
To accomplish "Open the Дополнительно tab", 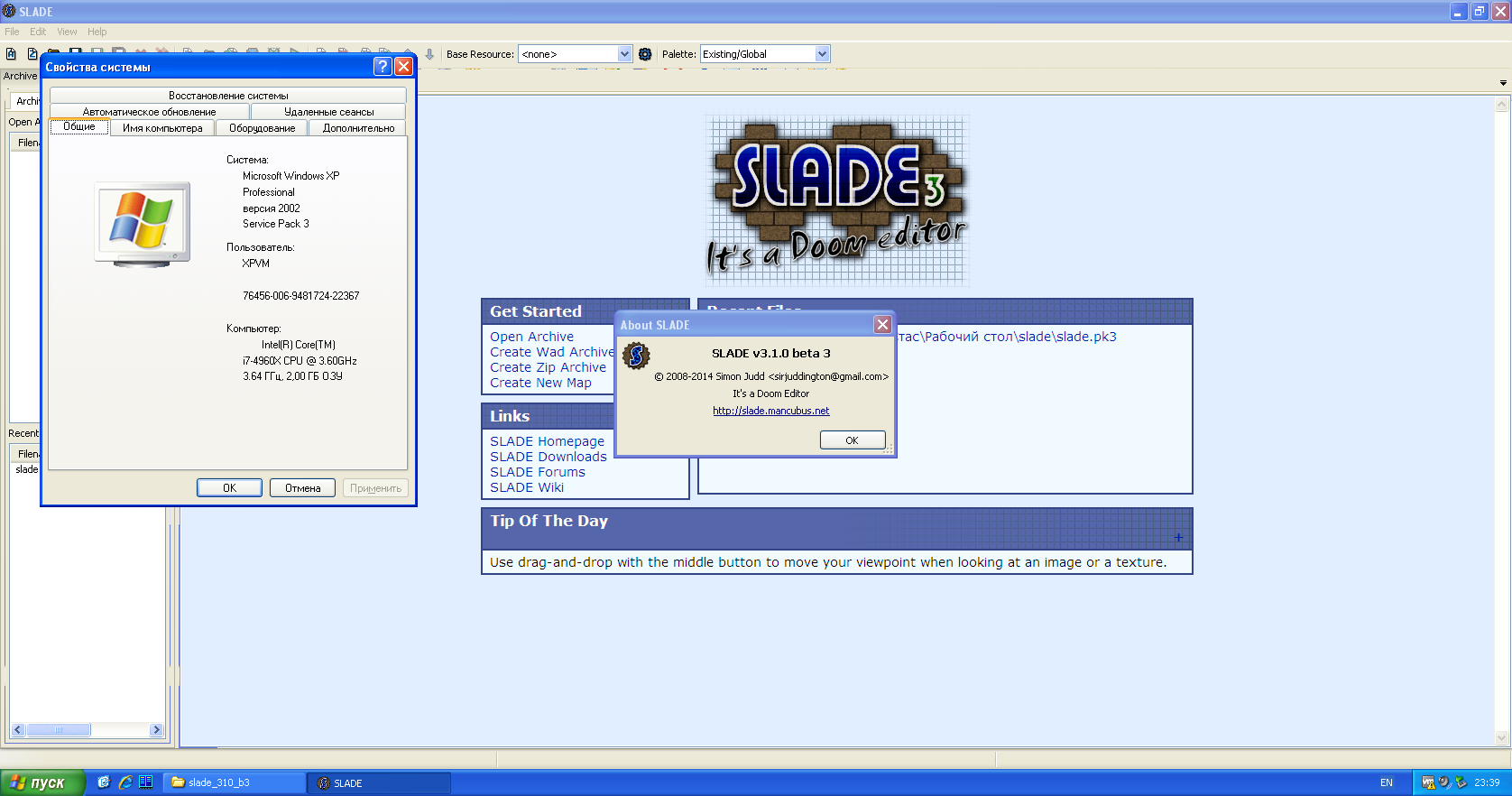I will [x=358, y=128].
